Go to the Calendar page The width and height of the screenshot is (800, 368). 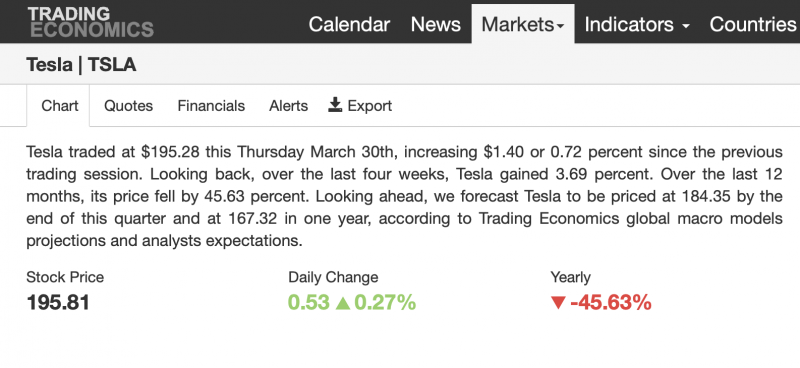(x=349, y=24)
